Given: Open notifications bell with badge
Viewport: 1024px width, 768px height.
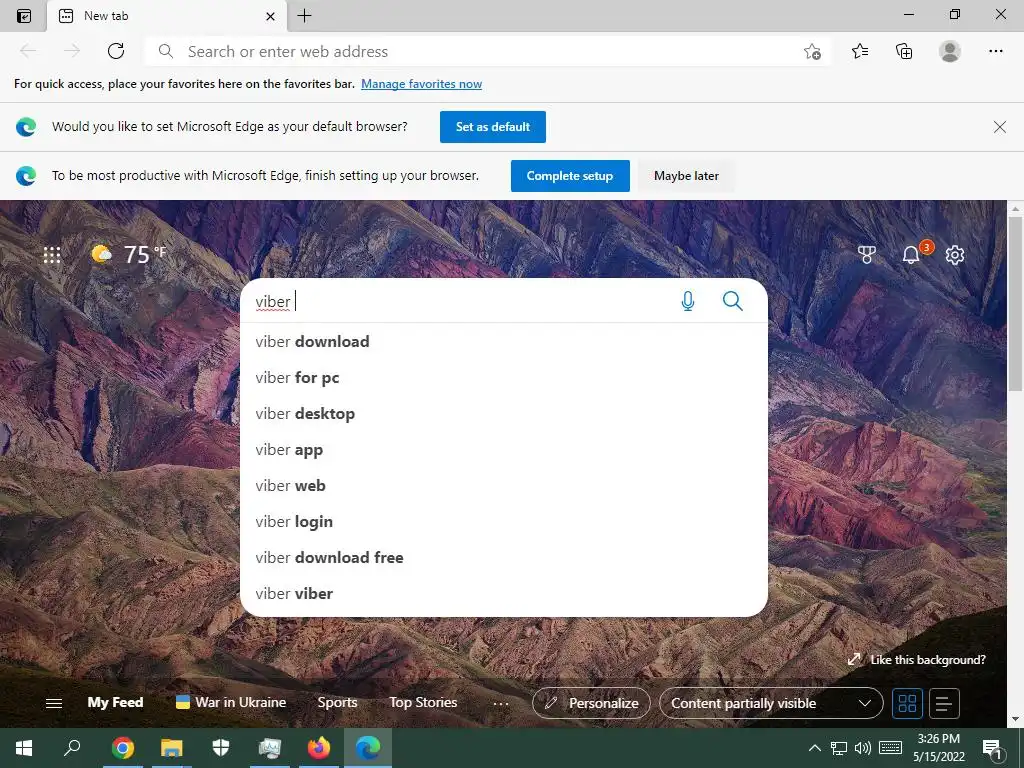Looking at the screenshot, I should tap(912, 253).
